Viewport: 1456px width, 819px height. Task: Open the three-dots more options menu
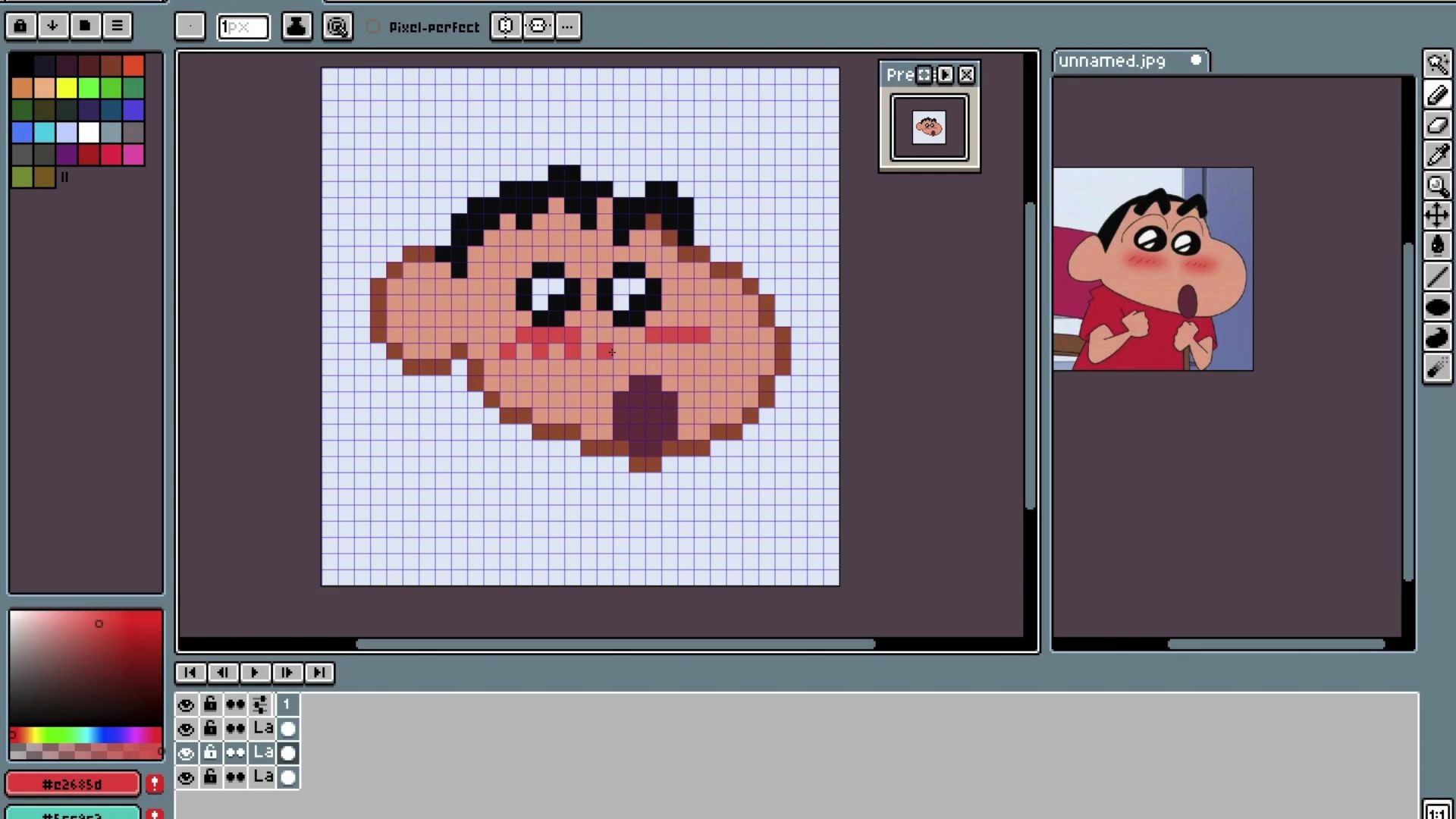pos(568,27)
